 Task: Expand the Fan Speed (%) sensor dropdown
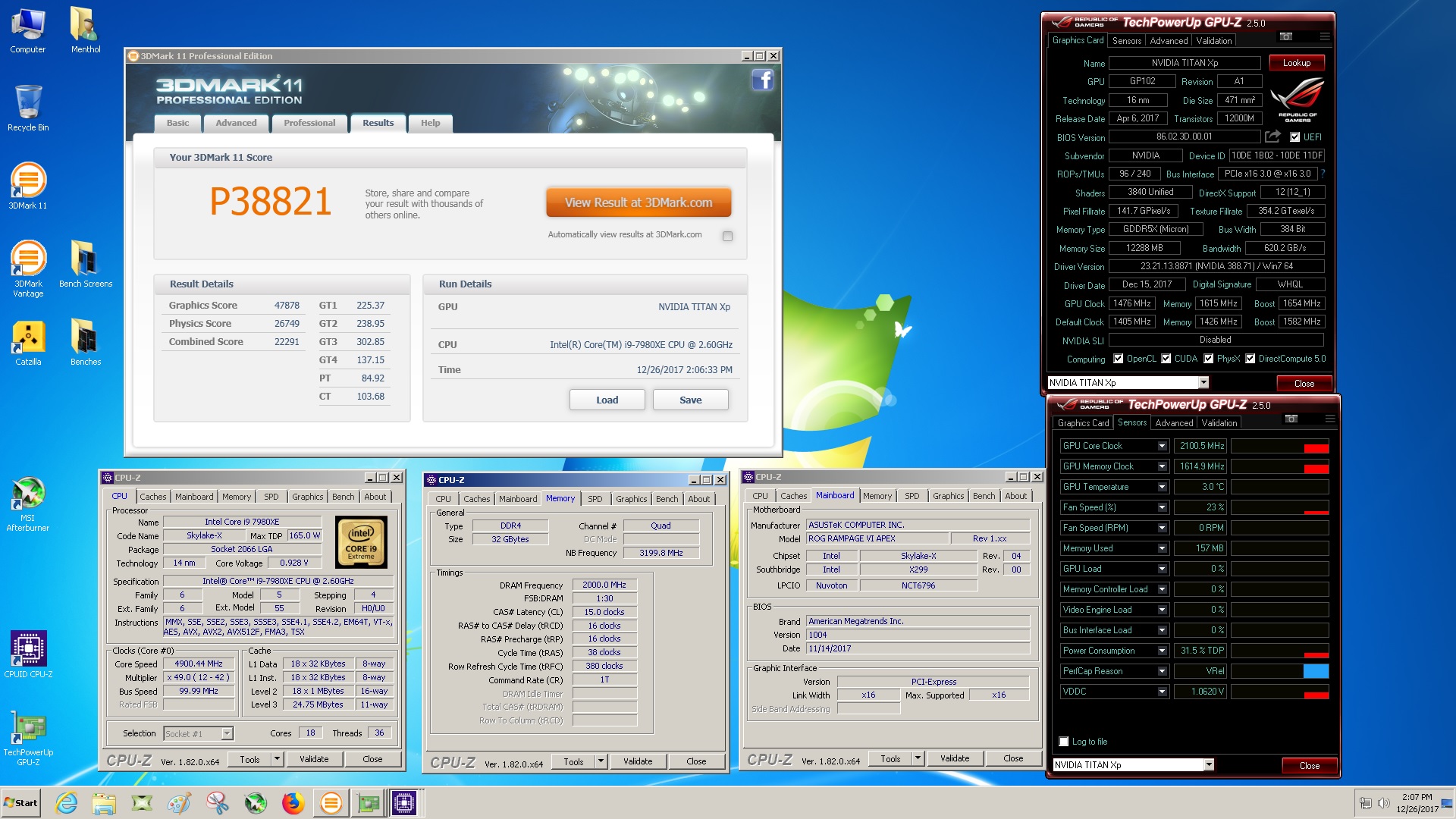pos(1162,507)
